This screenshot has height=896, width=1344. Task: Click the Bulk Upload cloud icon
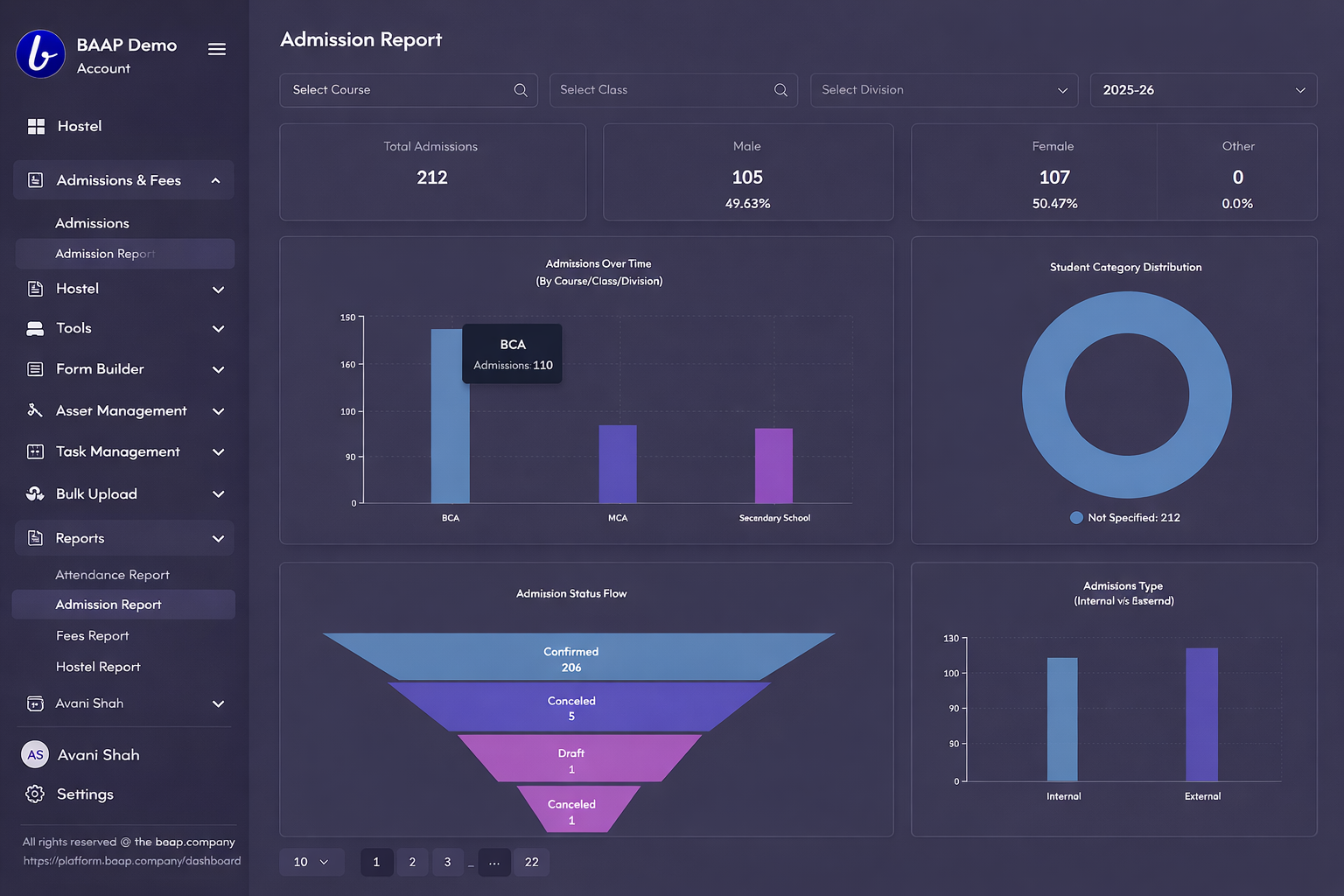pos(35,493)
